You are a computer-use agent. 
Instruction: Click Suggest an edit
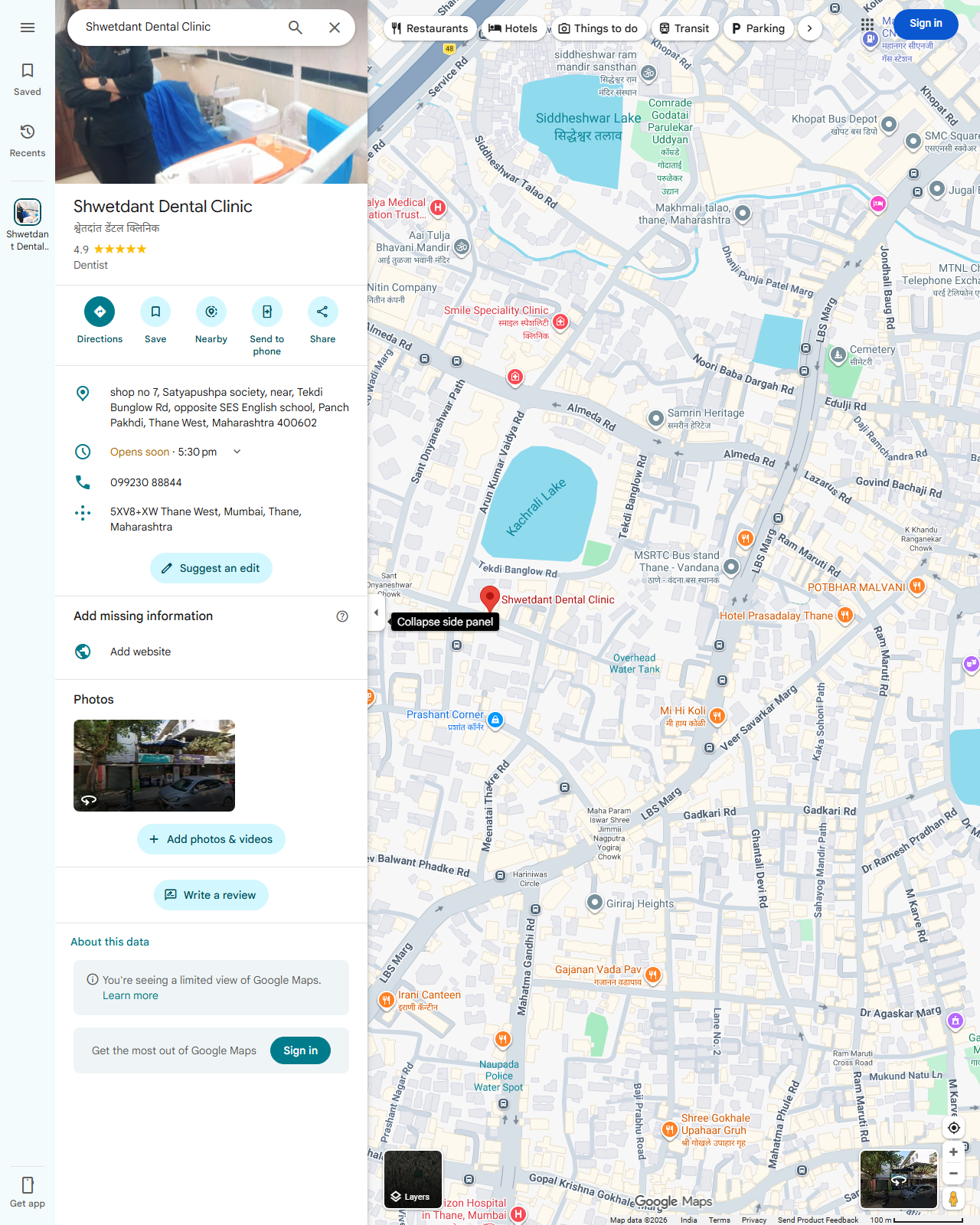coord(211,568)
